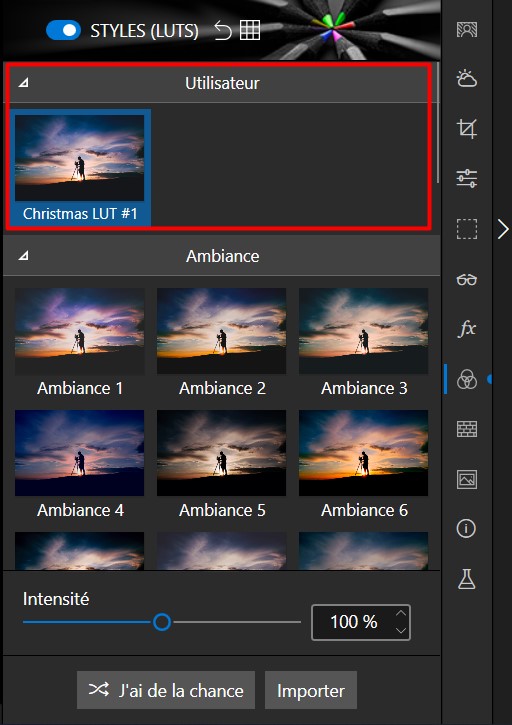Viewport: 512px width, 725px height.
Task: Open the image information (i) icon
Action: [466, 528]
